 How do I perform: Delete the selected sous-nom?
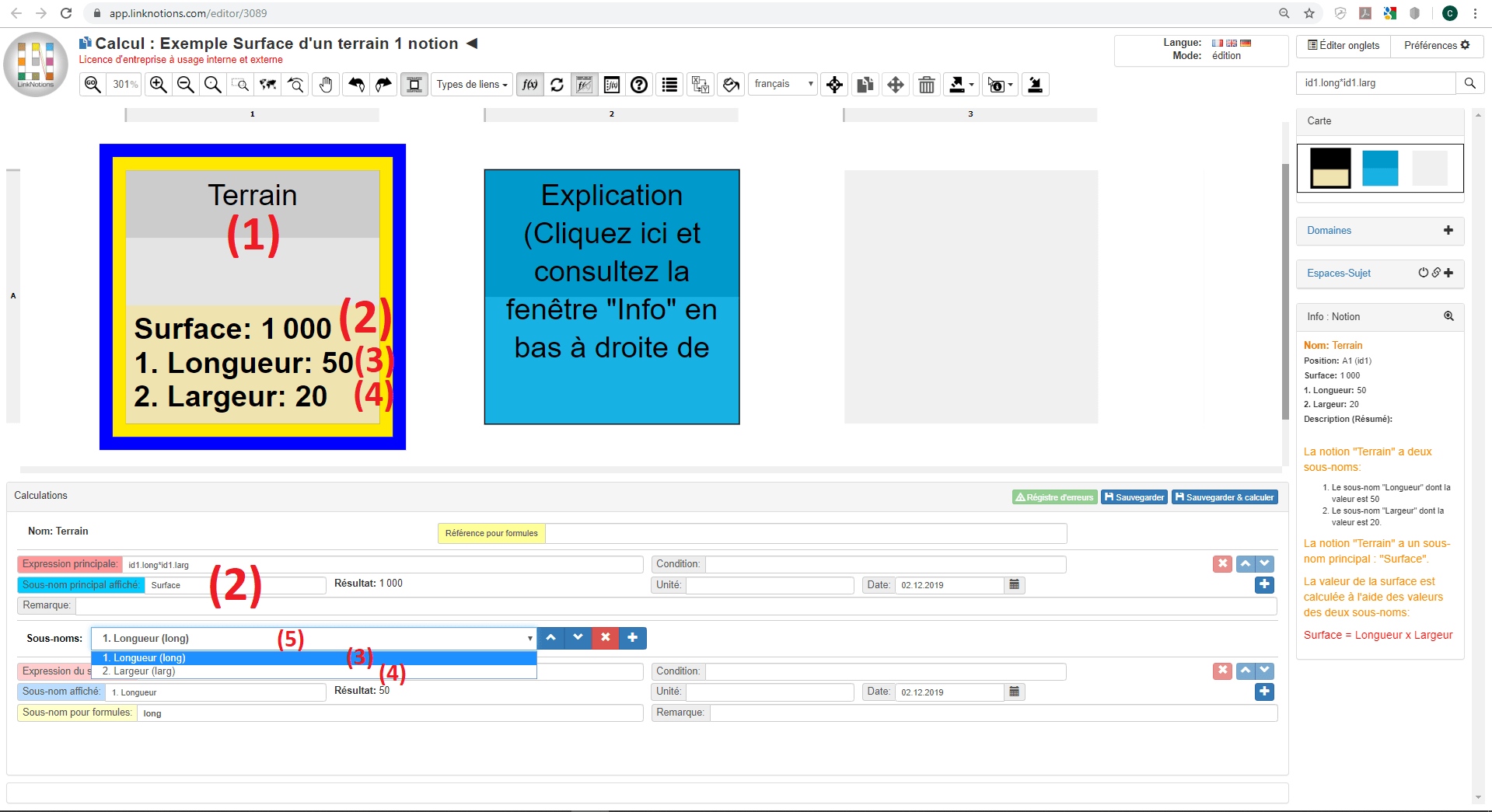(x=605, y=638)
